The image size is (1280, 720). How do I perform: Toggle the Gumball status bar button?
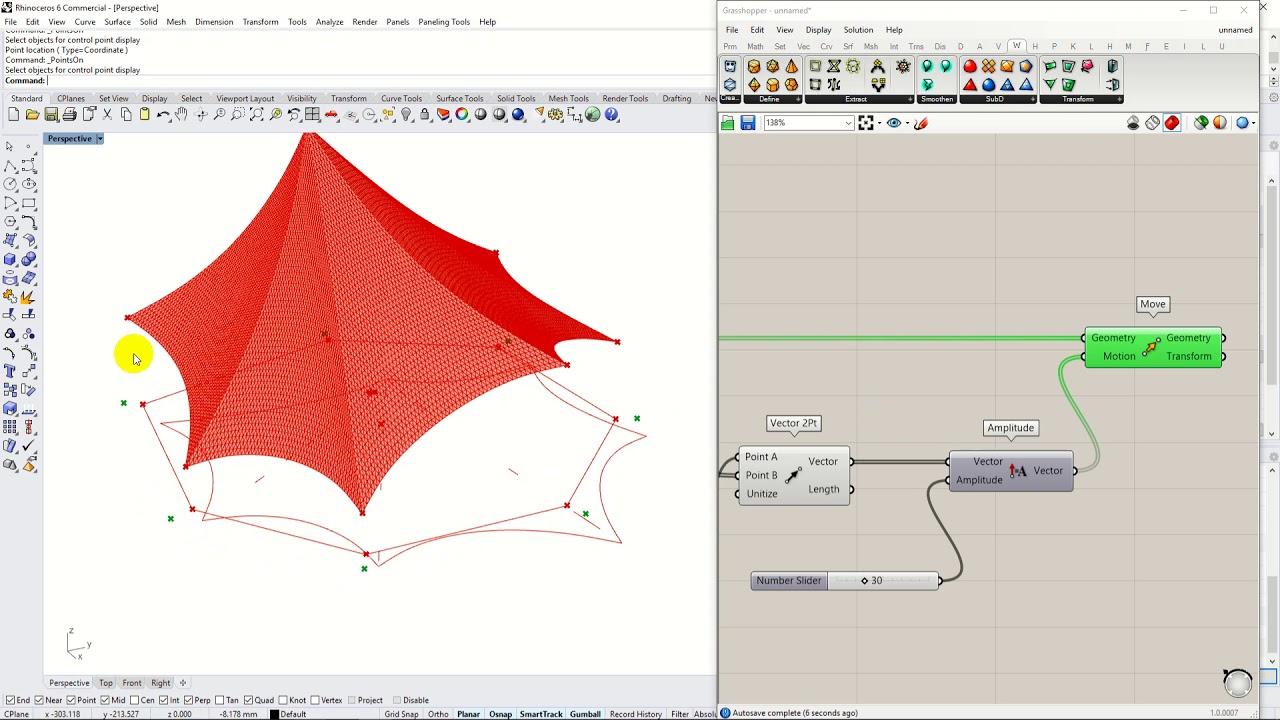[x=585, y=714]
